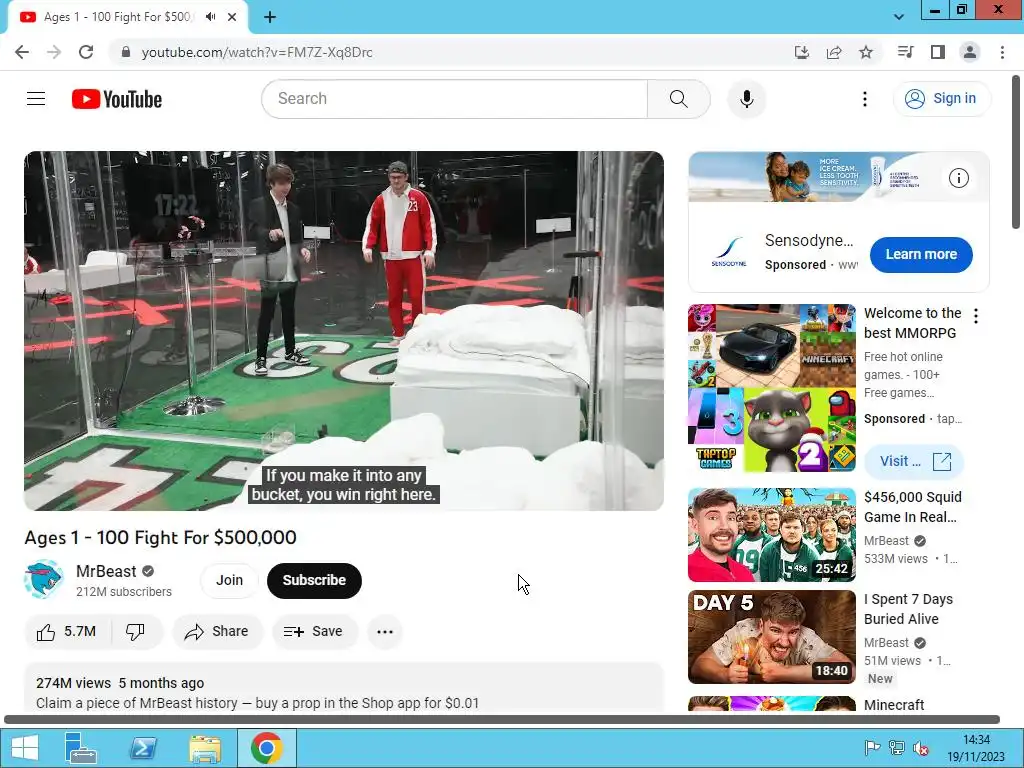Share this page from address bar
This screenshot has width=1024, height=768.
tap(833, 52)
